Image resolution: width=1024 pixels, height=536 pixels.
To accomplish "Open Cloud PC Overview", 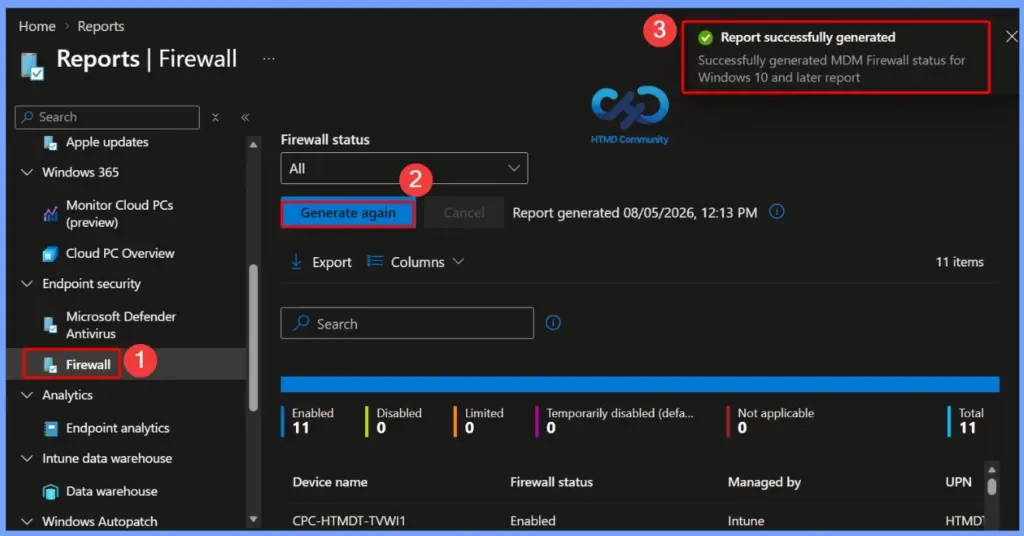I will click(120, 253).
